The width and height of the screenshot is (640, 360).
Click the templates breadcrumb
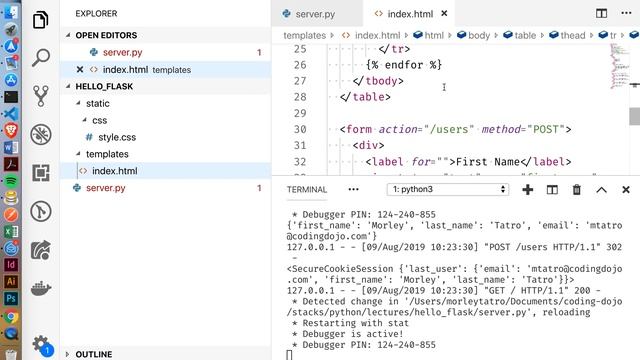tap(304, 36)
